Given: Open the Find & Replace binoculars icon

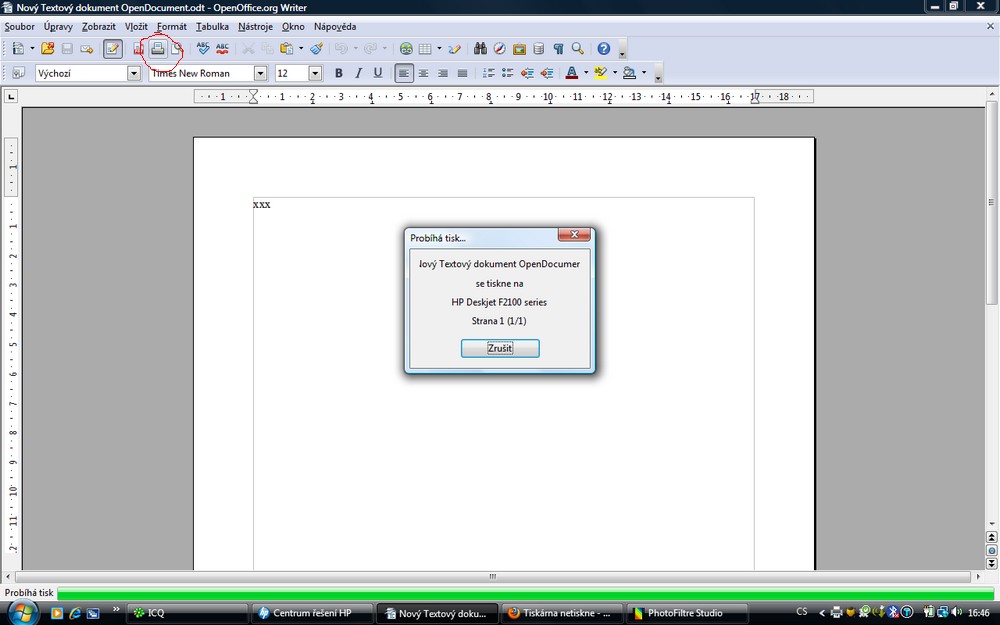Looking at the screenshot, I should [480, 48].
